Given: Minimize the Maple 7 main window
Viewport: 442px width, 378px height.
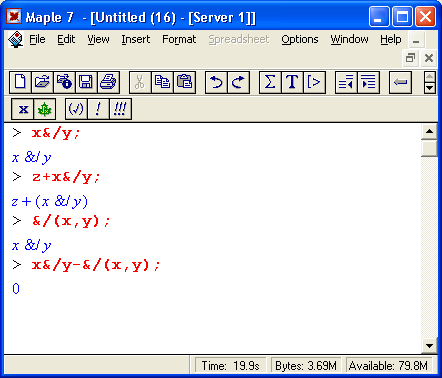Looking at the screenshot, I should coord(379,16).
